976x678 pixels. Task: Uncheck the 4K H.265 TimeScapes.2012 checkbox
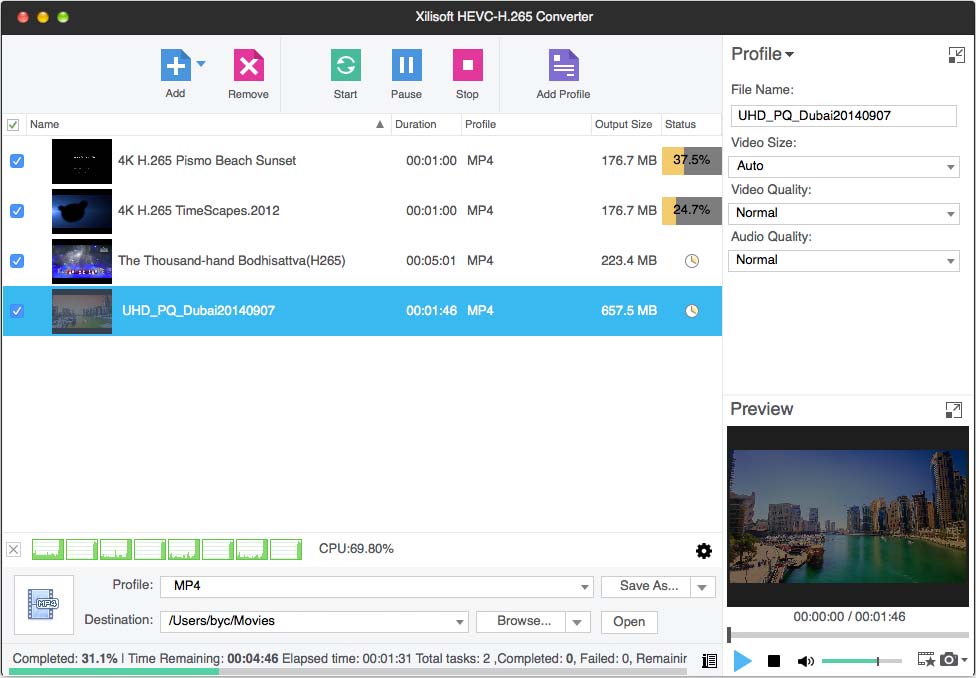click(16, 211)
